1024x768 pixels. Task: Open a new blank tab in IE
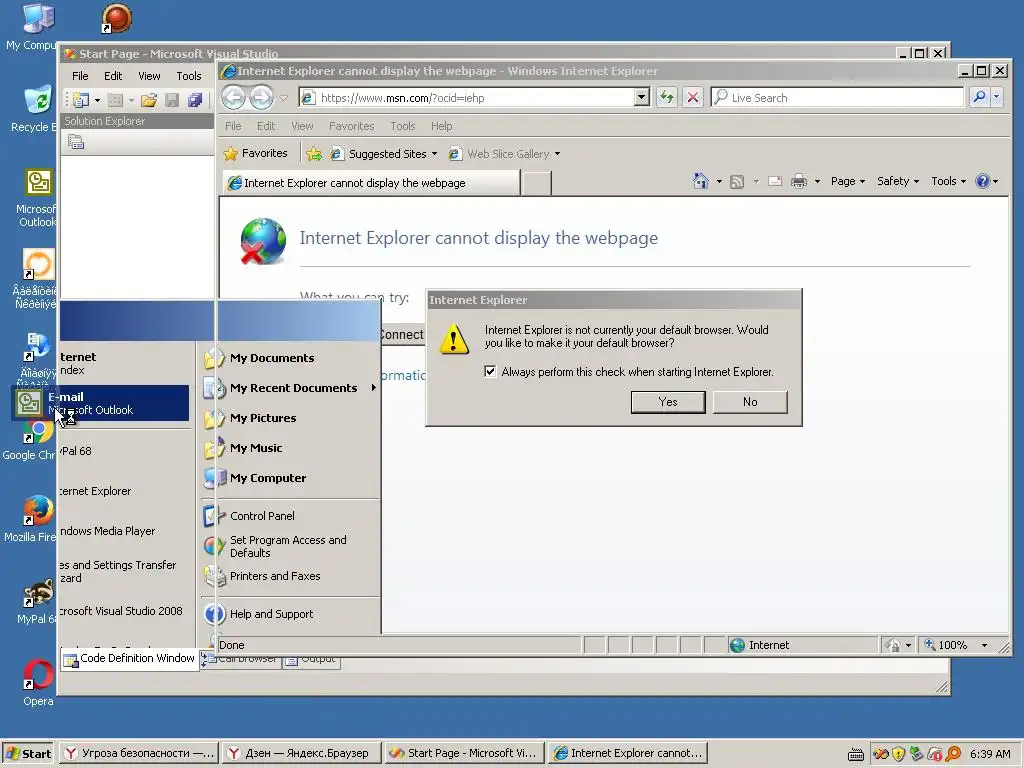tap(537, 184)
